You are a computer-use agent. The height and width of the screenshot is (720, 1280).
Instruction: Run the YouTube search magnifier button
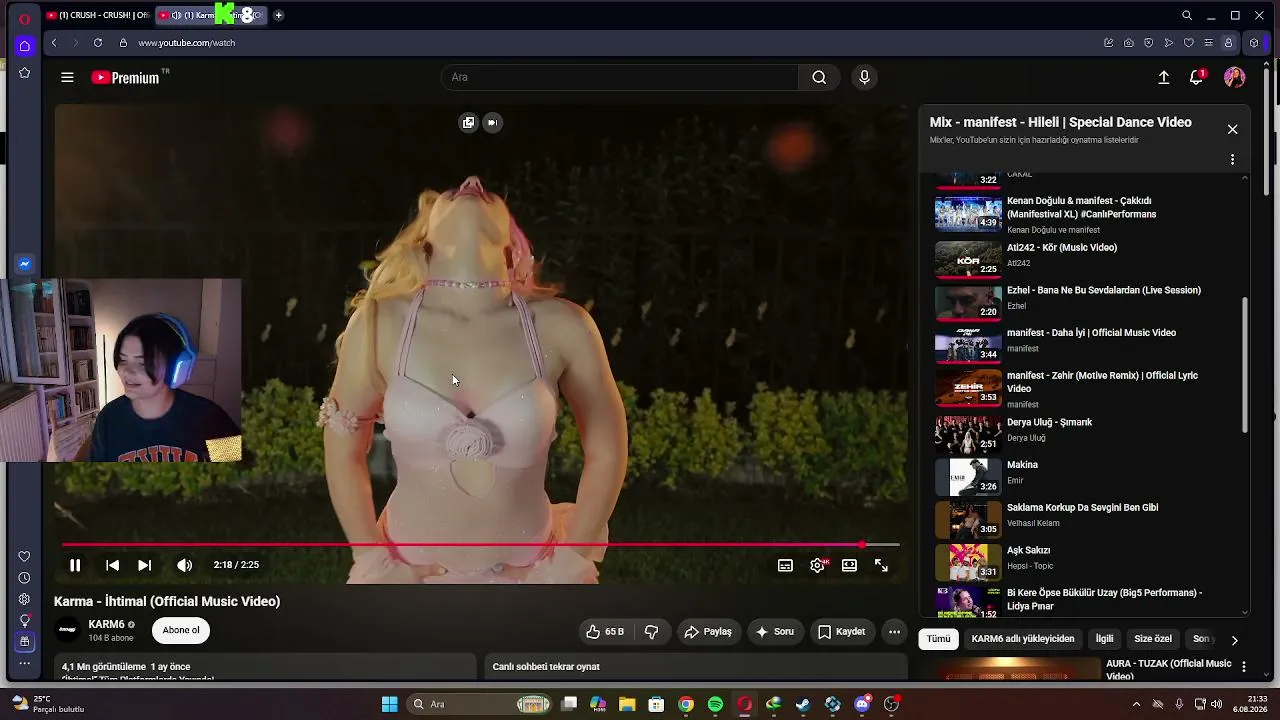pos(819,77)
